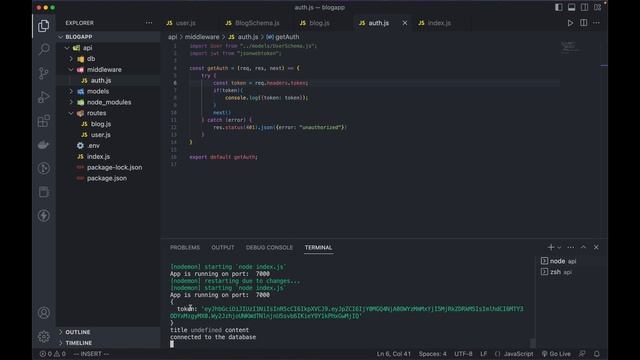
Task: Click the middleware breadcrumb
Action: tap(202, 37)
